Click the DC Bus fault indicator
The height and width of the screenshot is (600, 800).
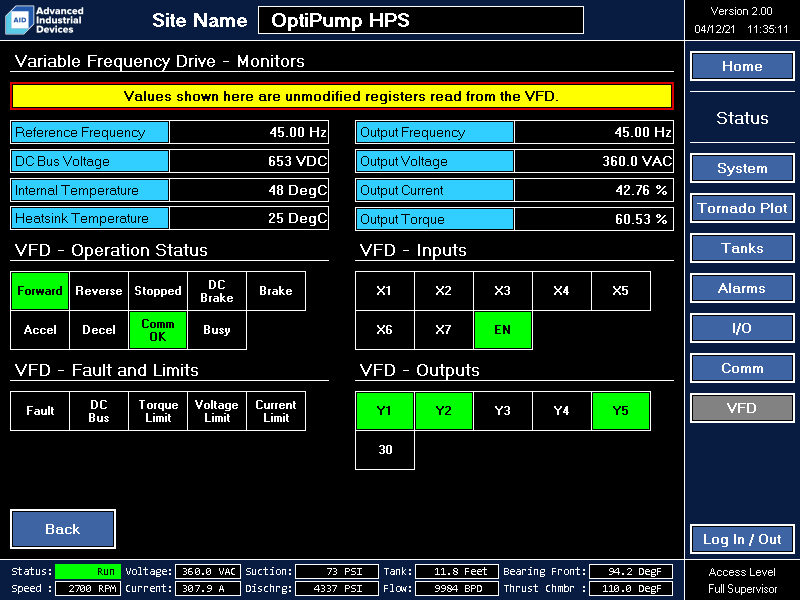(x=99, y=411)
